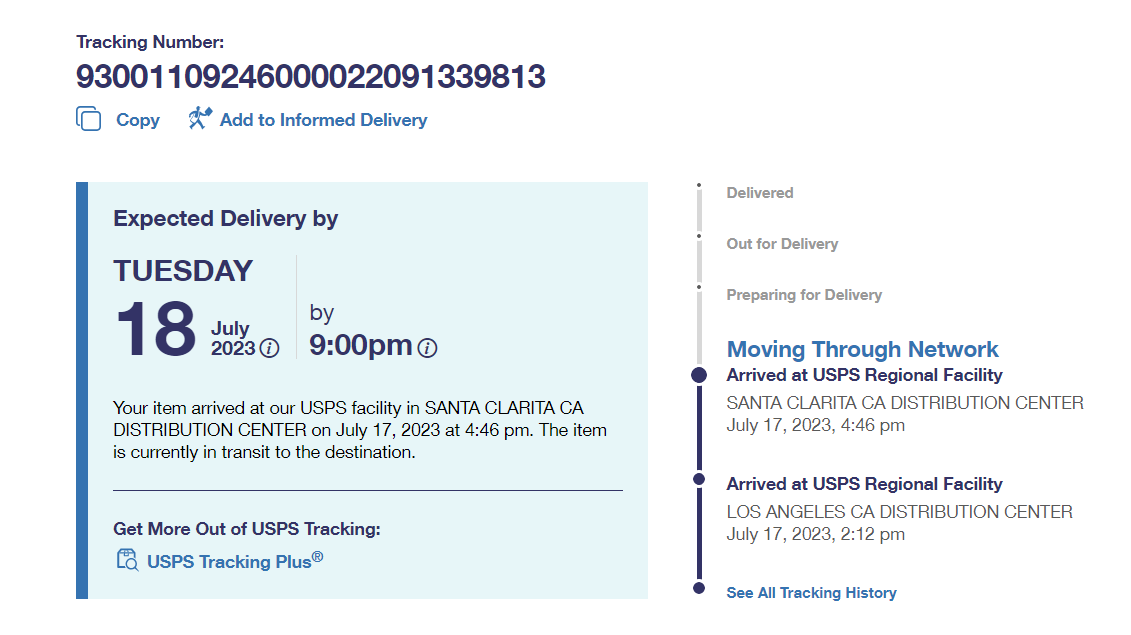1131x635 pixels.
Task: Click the Los Angeles arrival timeline dot
Action: [x=699, y=480]
